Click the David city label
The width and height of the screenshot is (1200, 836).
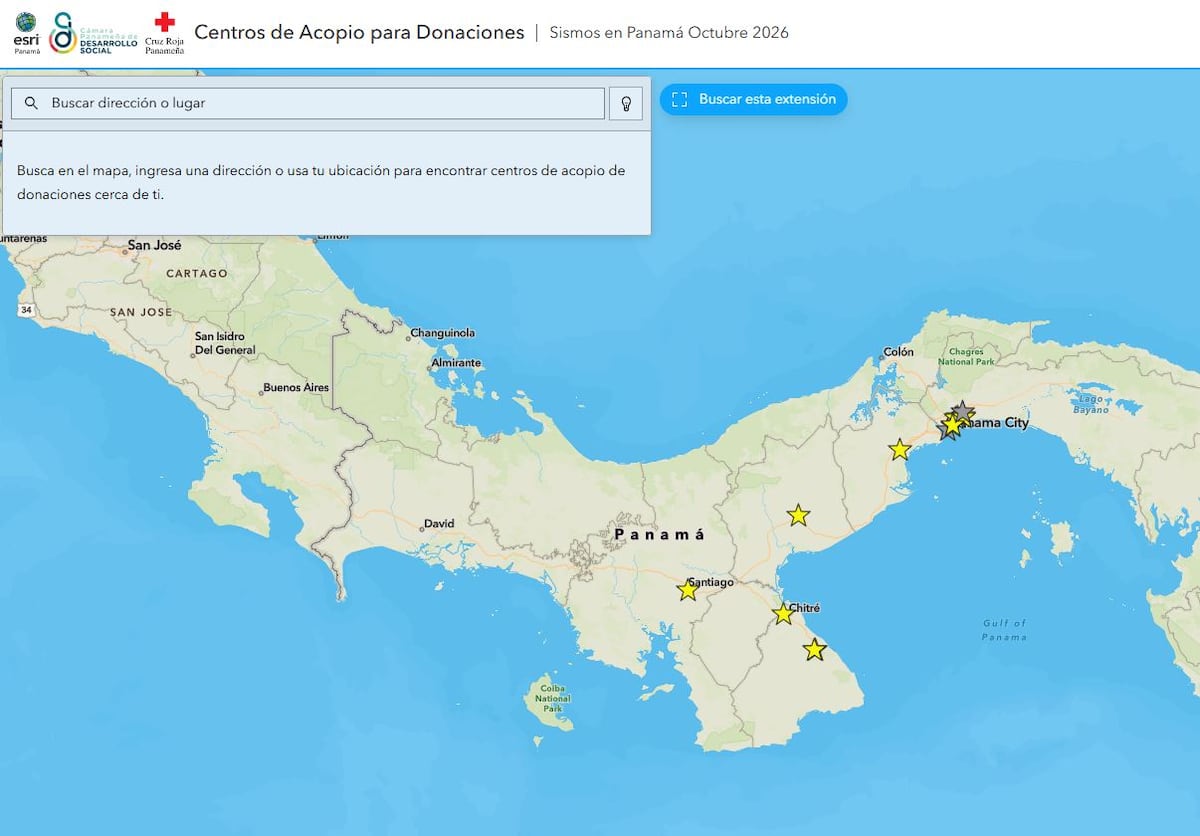pos(439,523)
